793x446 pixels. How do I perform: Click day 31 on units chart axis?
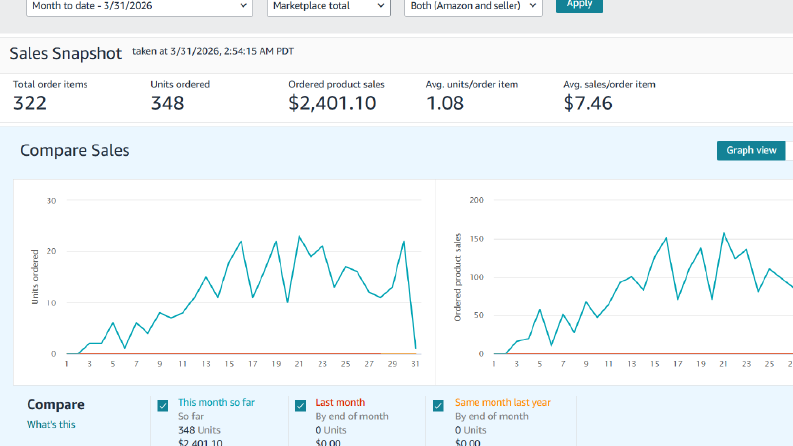415,364
